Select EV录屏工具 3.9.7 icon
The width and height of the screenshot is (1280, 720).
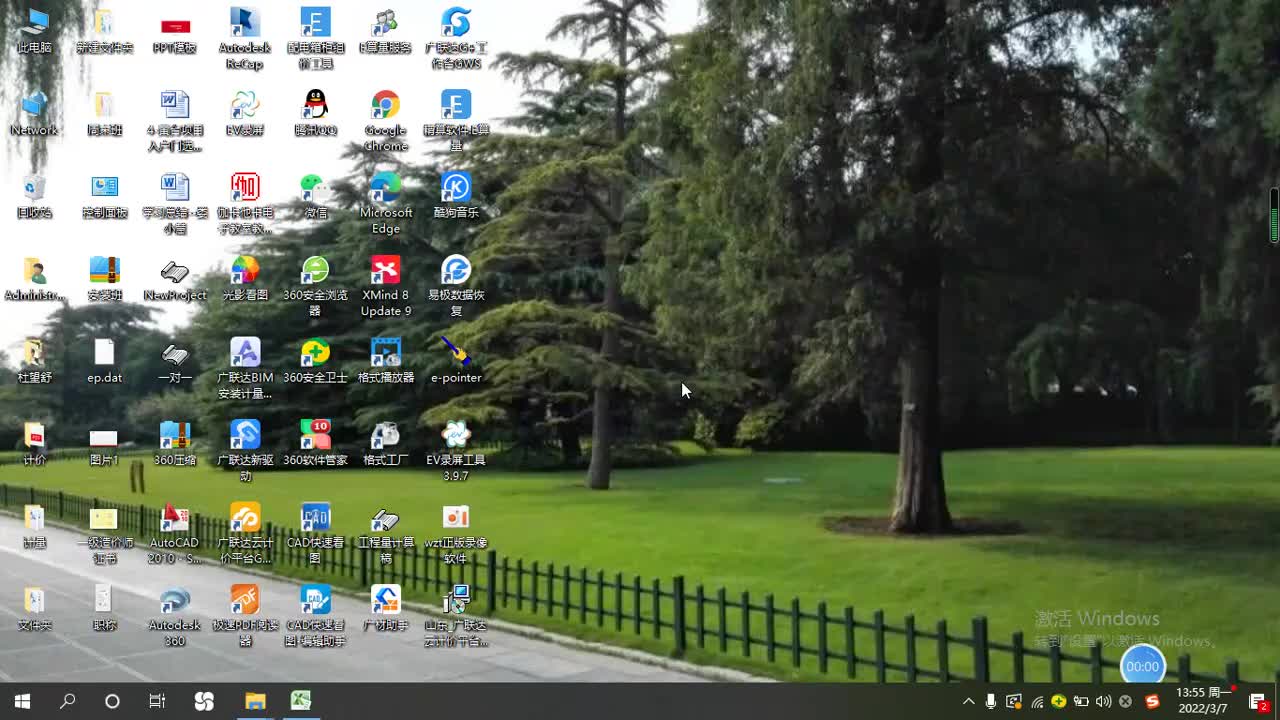(456, 452)
